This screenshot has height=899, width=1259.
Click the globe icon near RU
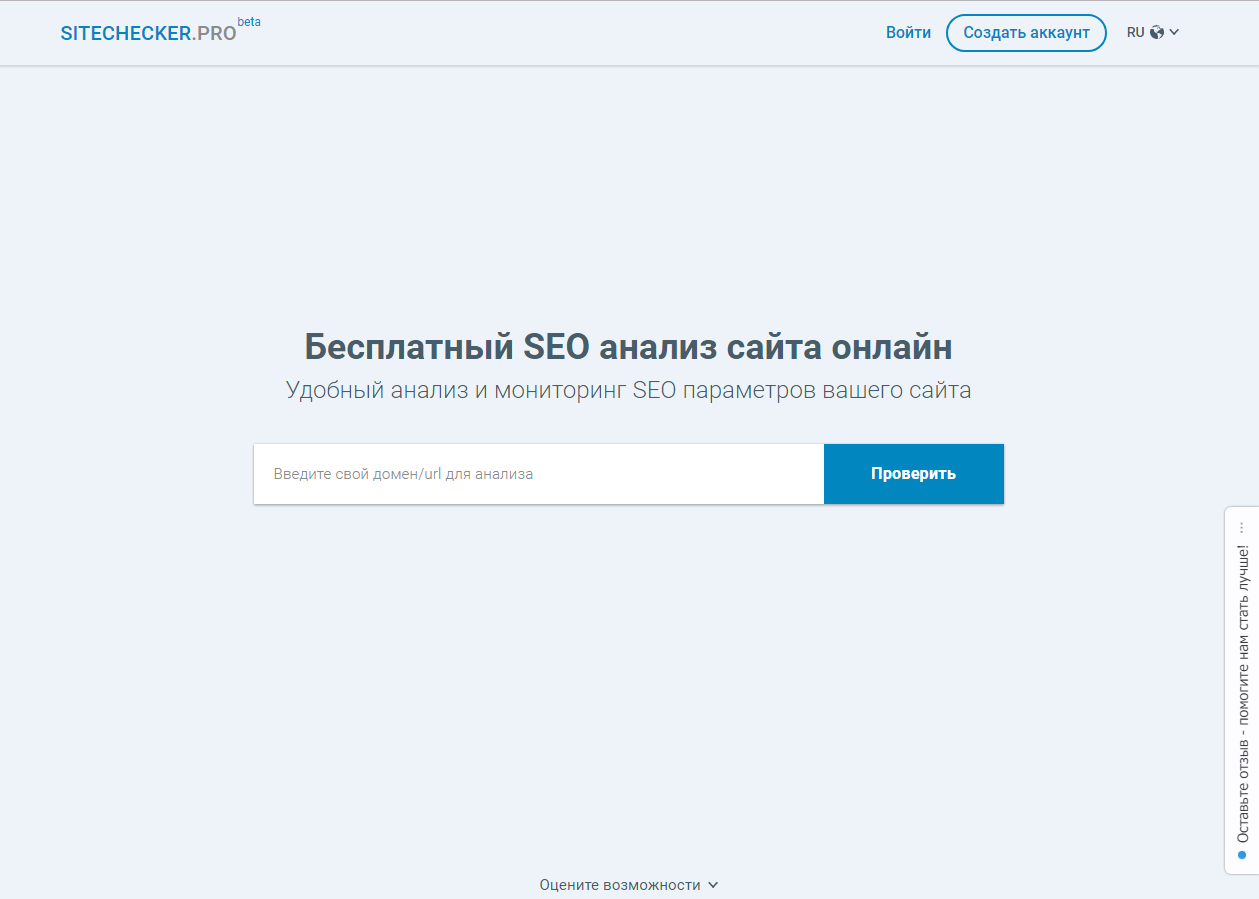[x=1158, y=32]
